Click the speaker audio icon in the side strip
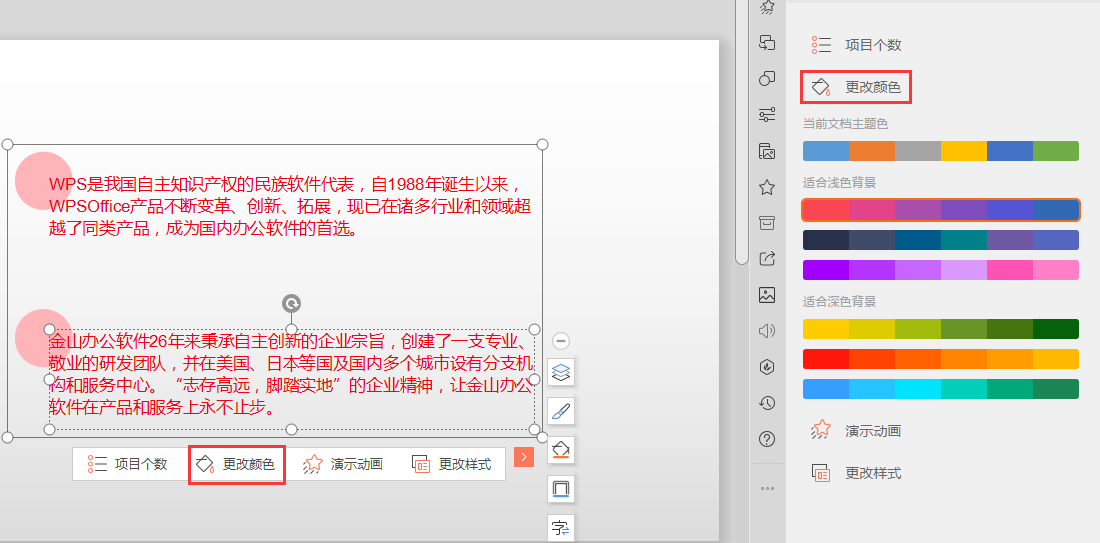Image resolution: width=1100 pixels, height=543 pixels. point(767,331)
